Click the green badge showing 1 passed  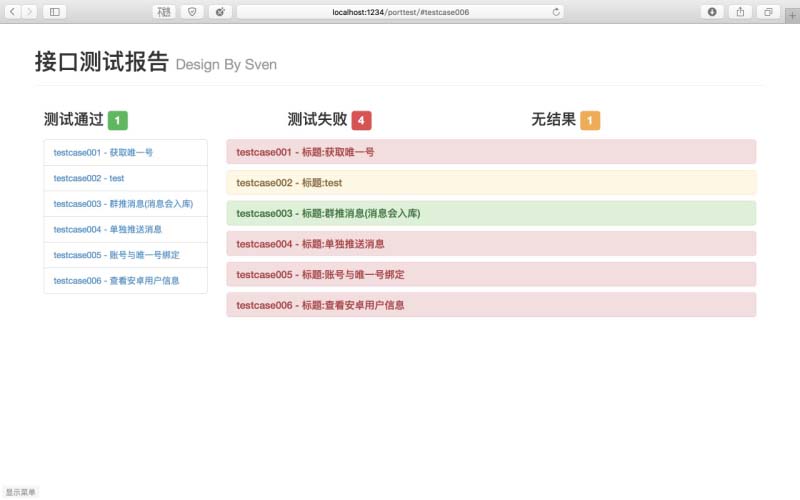[118, 120]
